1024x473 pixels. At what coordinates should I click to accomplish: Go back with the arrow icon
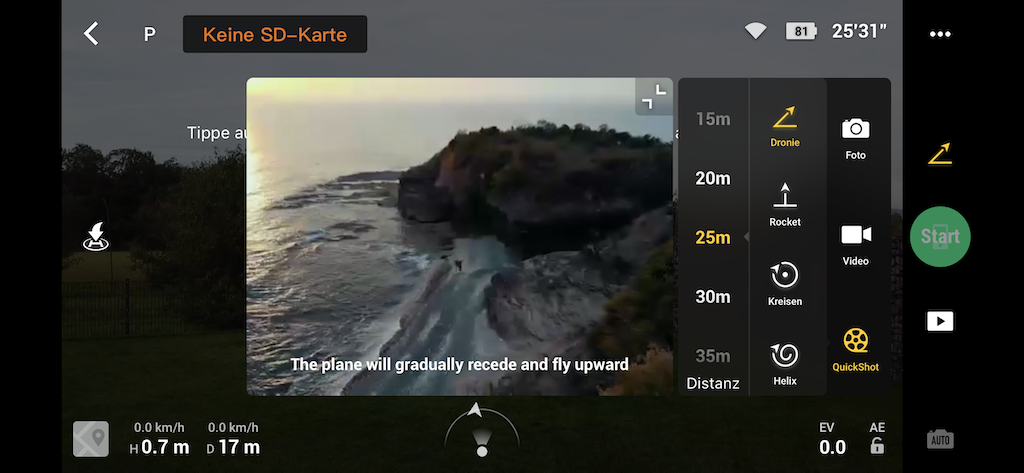[x=91, y=33]
